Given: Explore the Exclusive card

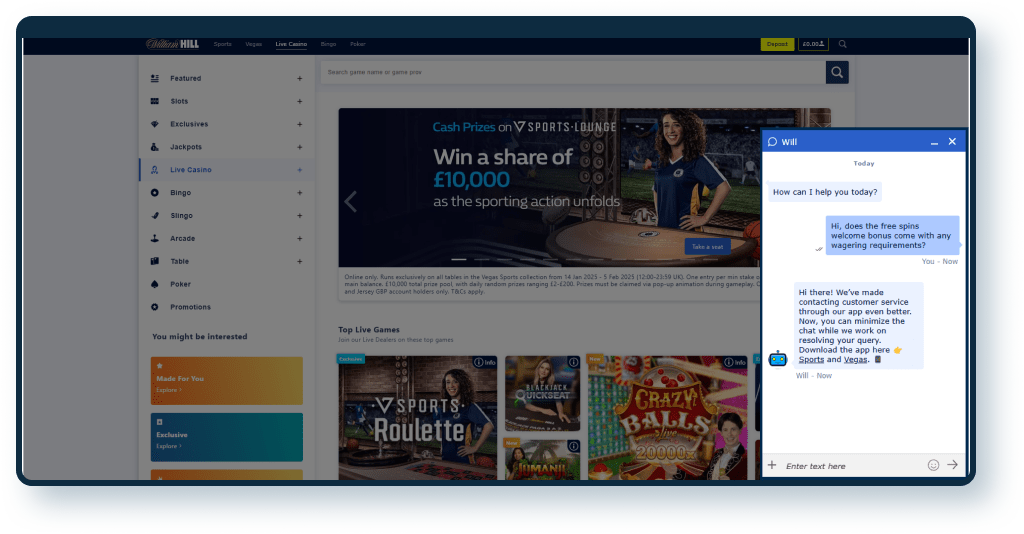Looking at the screenshot, I should coord(227,437).
